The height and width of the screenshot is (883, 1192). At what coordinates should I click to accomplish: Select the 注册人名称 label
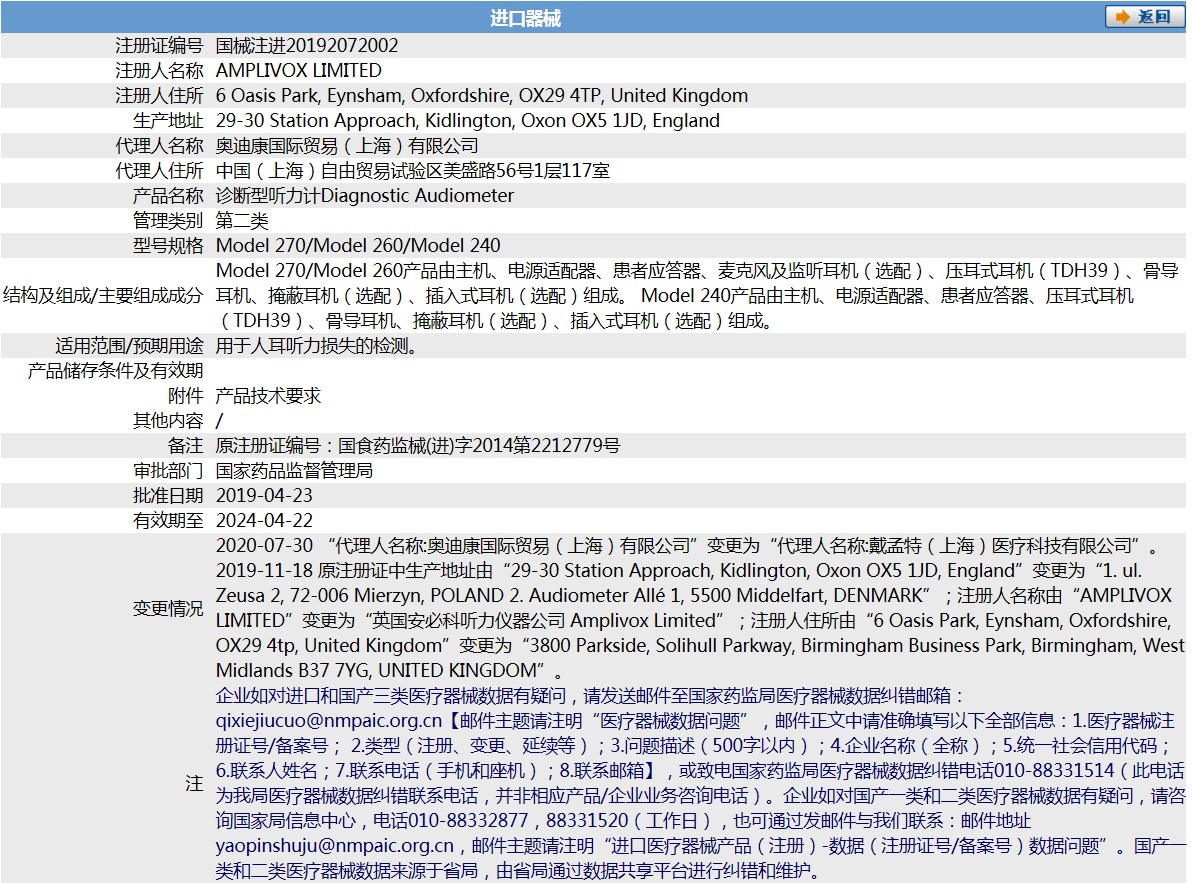159,71
